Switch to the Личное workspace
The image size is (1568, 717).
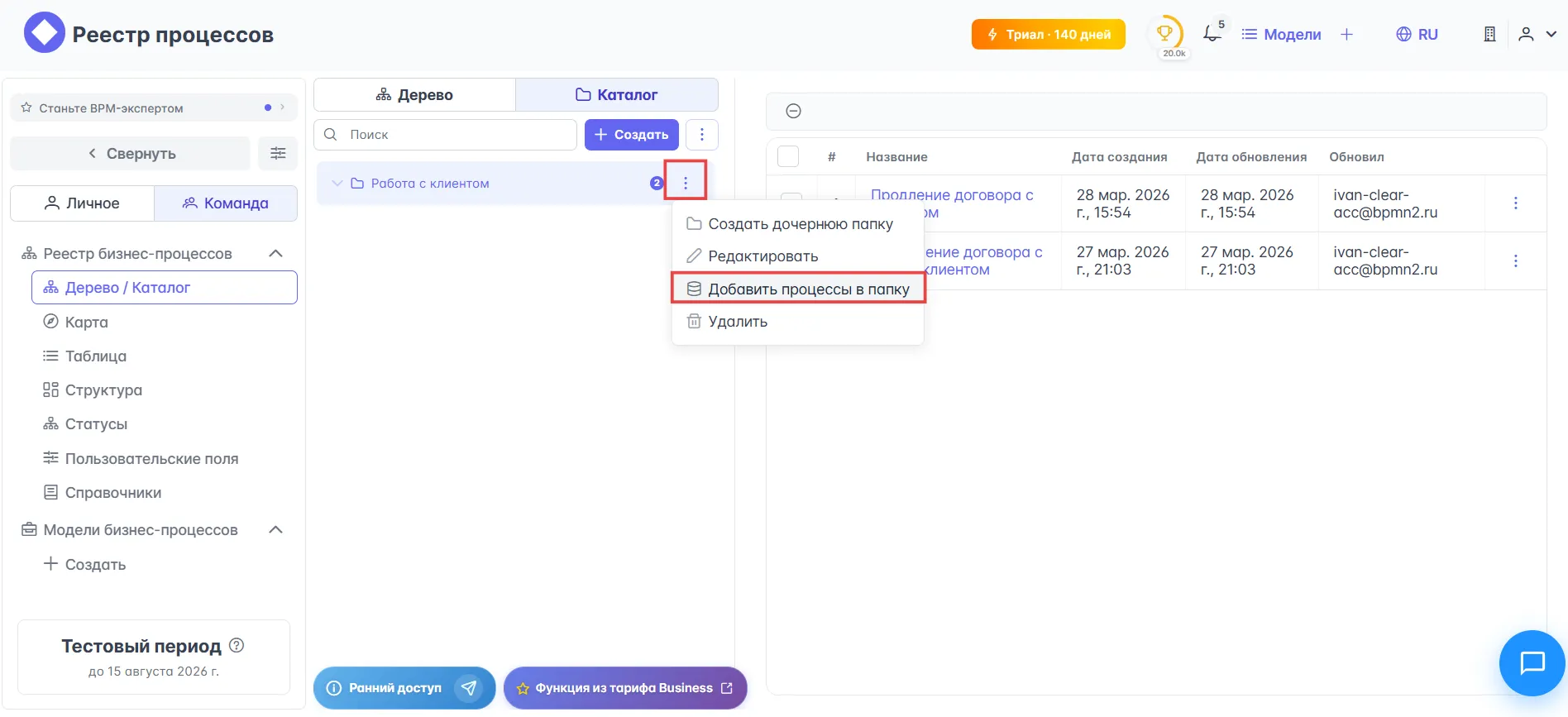[x=82, y=203]
